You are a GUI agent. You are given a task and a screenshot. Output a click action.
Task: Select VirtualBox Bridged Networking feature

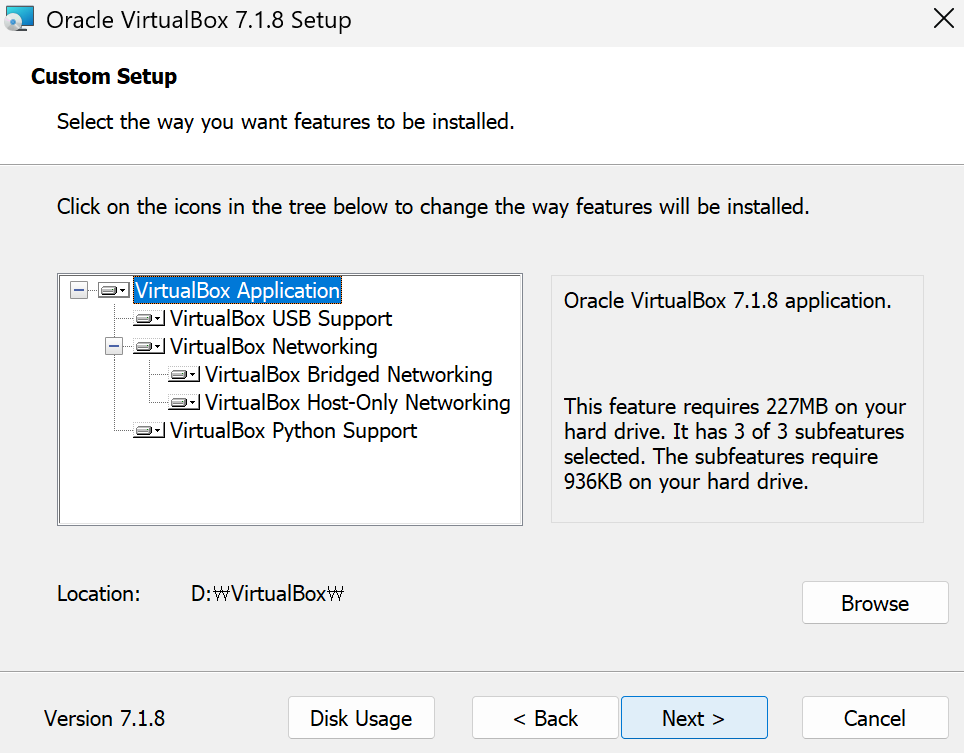coord(349,374)
